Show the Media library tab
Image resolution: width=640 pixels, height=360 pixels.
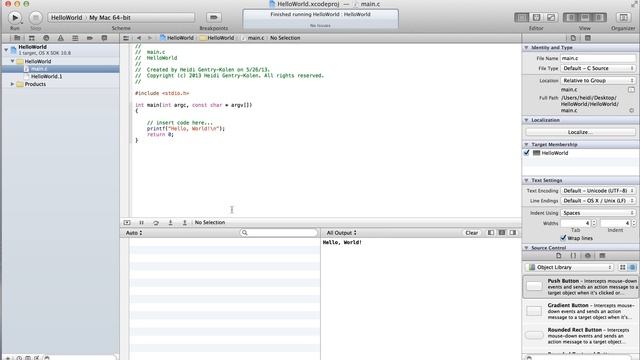pyautogui.click(x=602, y=256)
